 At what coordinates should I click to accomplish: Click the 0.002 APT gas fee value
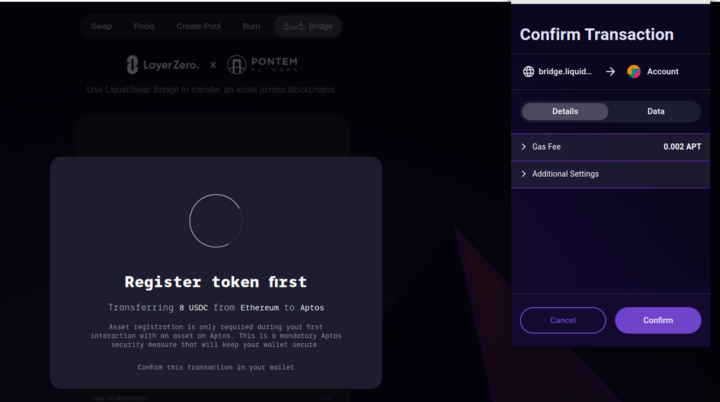(682, 147)
